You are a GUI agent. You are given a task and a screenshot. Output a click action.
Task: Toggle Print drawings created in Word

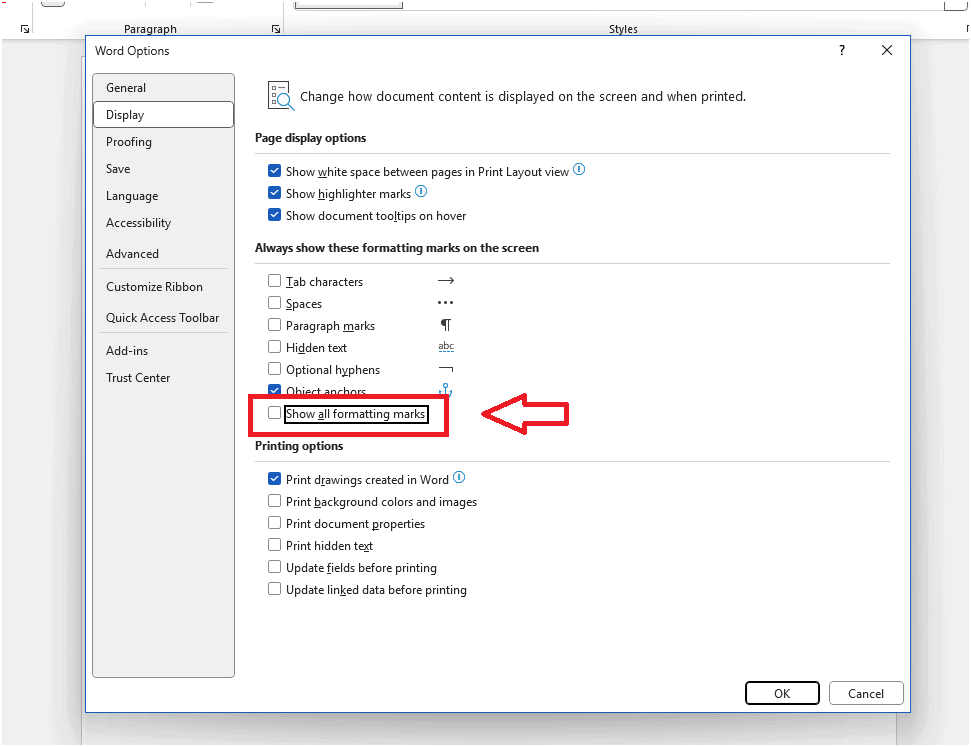coord(274,479)
